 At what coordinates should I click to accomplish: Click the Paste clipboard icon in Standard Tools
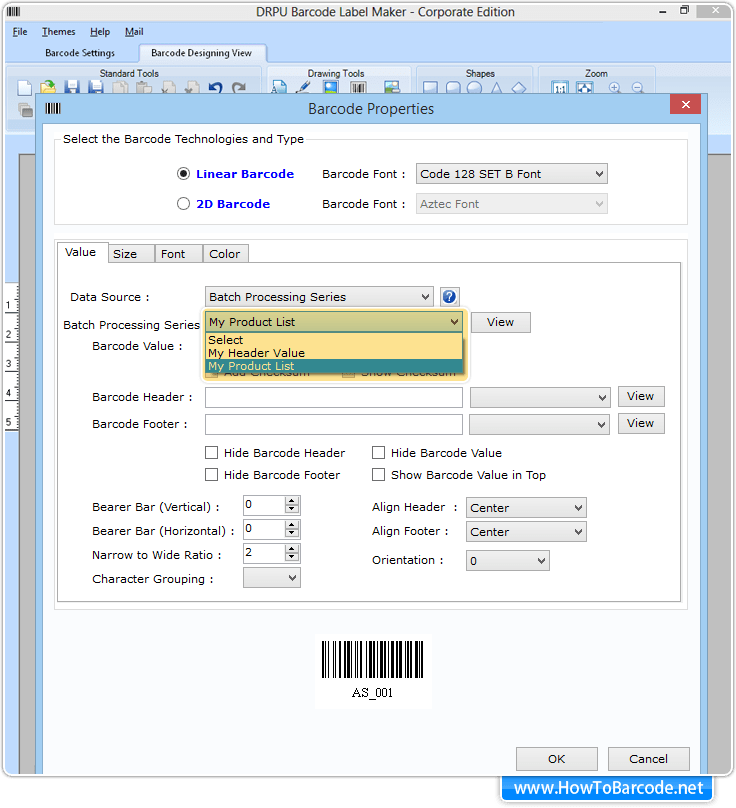(144, 88)
